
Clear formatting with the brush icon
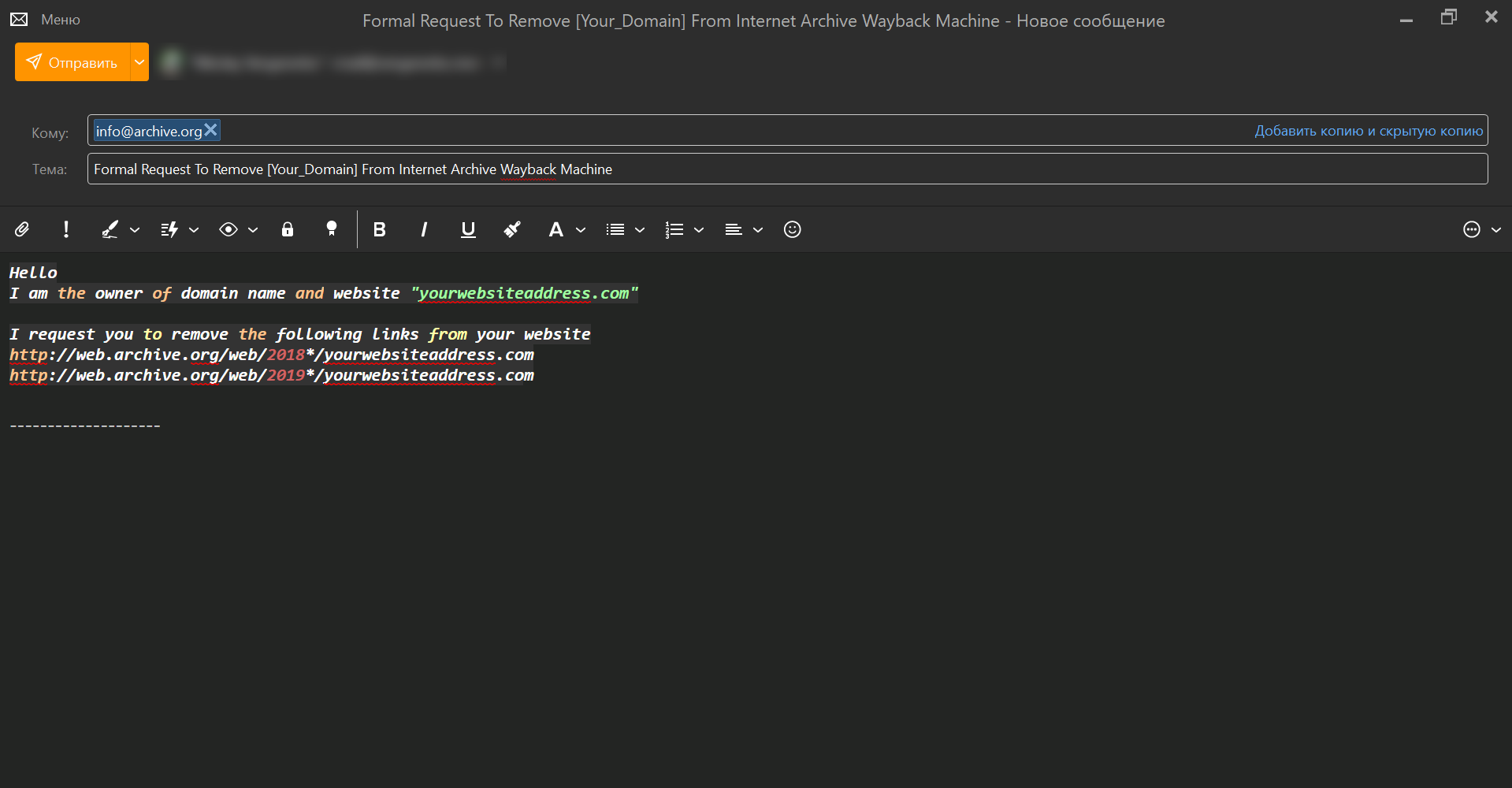[512, 229]
